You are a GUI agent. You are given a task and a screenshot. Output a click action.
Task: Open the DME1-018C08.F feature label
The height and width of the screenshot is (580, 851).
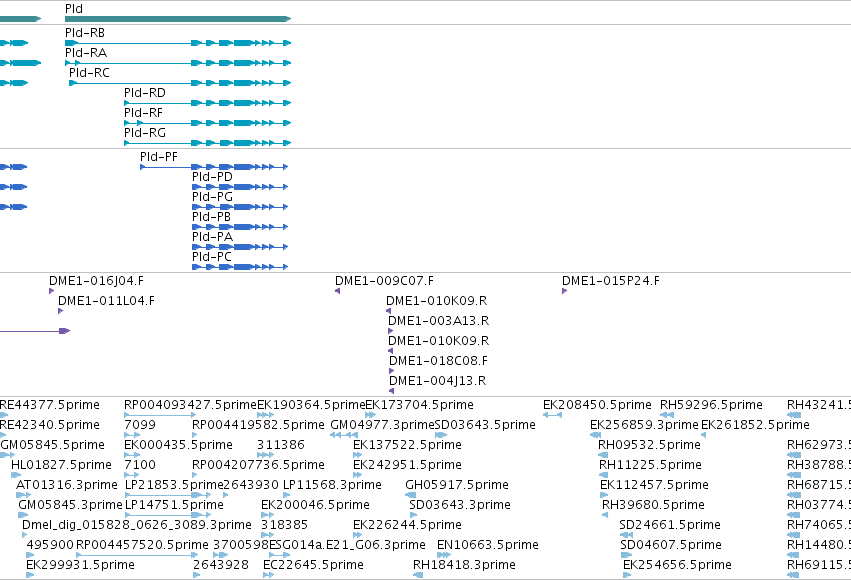[439, 361]
